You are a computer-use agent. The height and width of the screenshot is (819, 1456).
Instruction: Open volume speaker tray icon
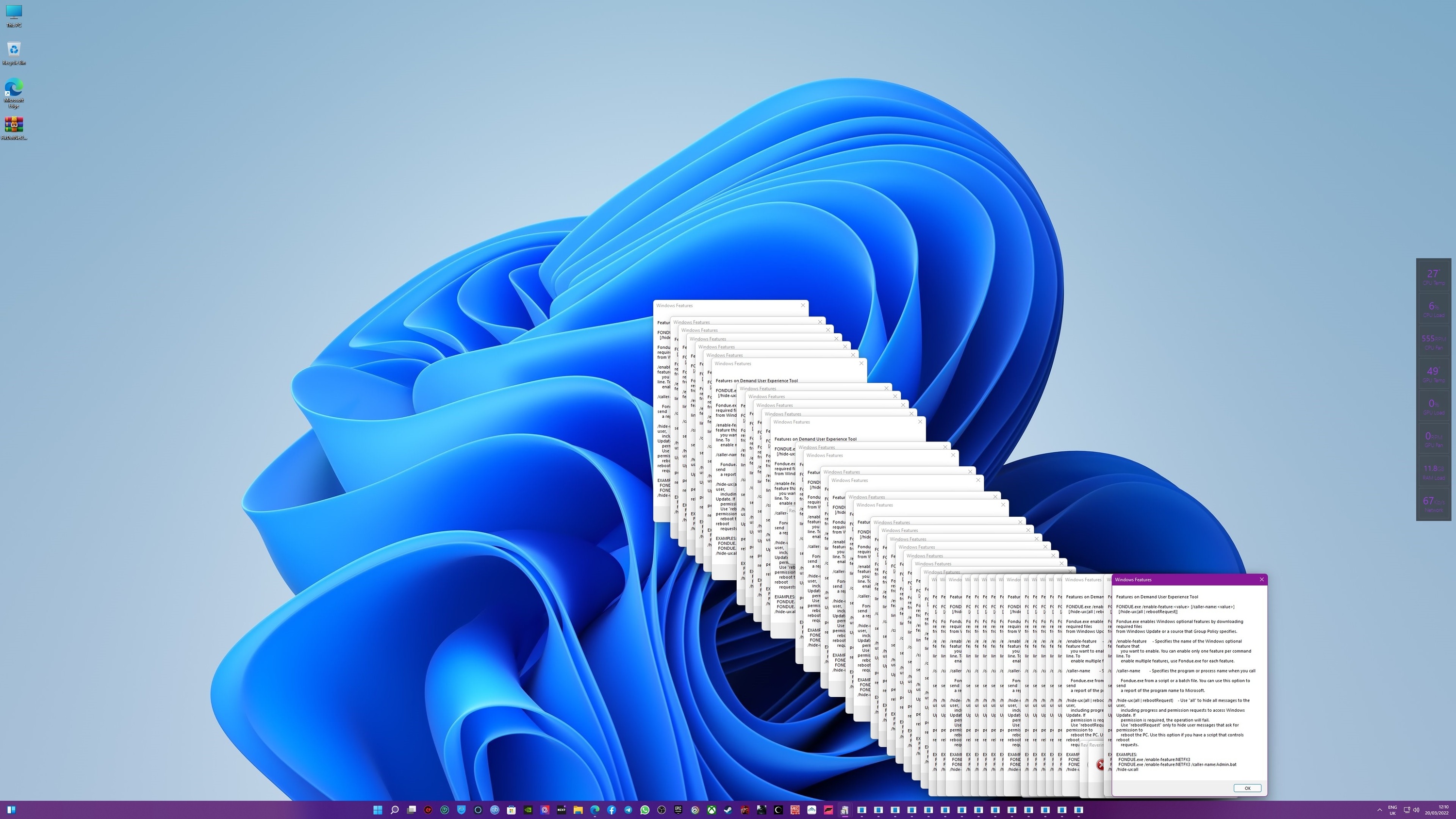1416,810
